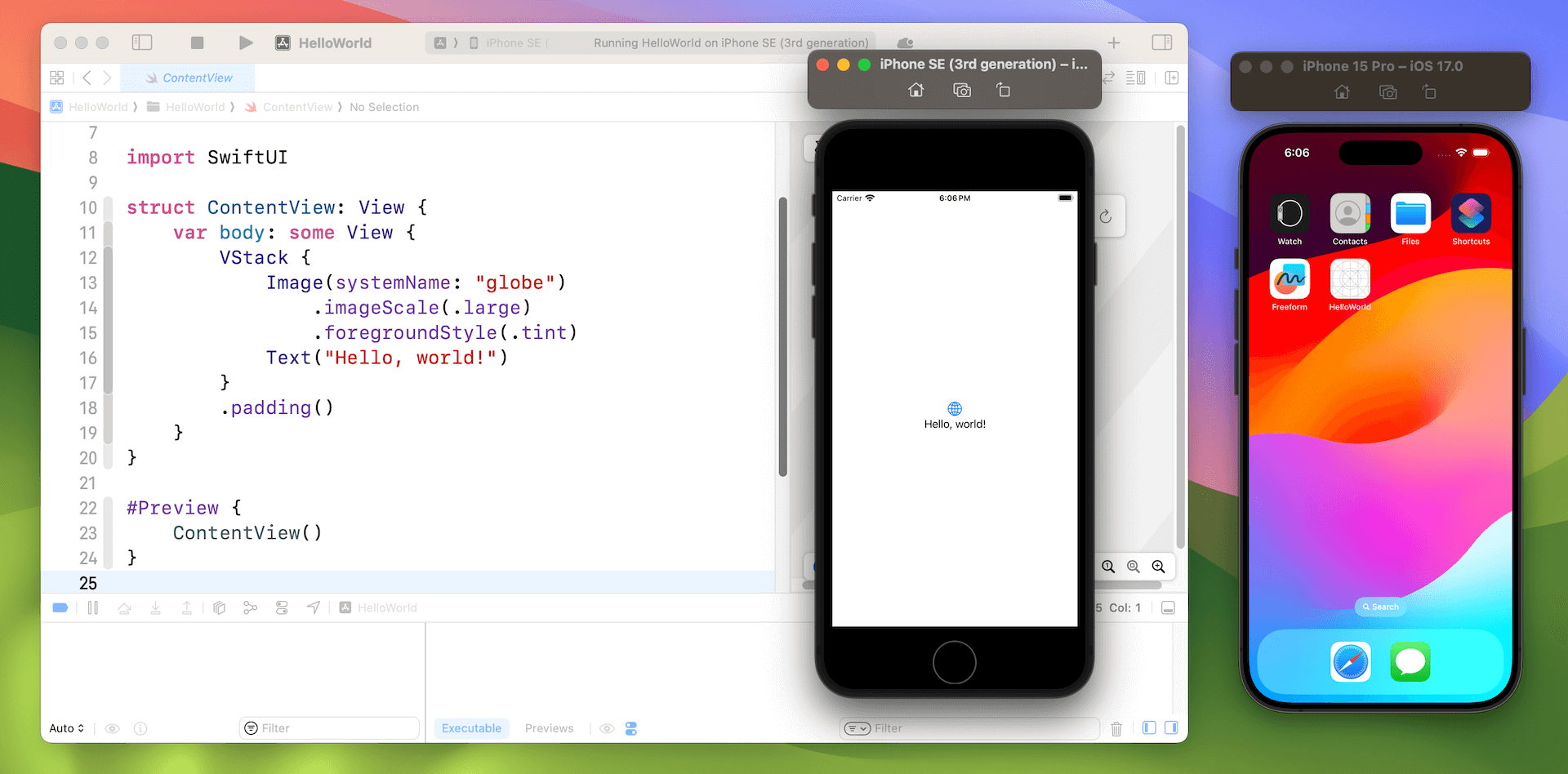Click the debug memory graph icon
This screenshot has width=1568, height=774.
tap(251, 607)
